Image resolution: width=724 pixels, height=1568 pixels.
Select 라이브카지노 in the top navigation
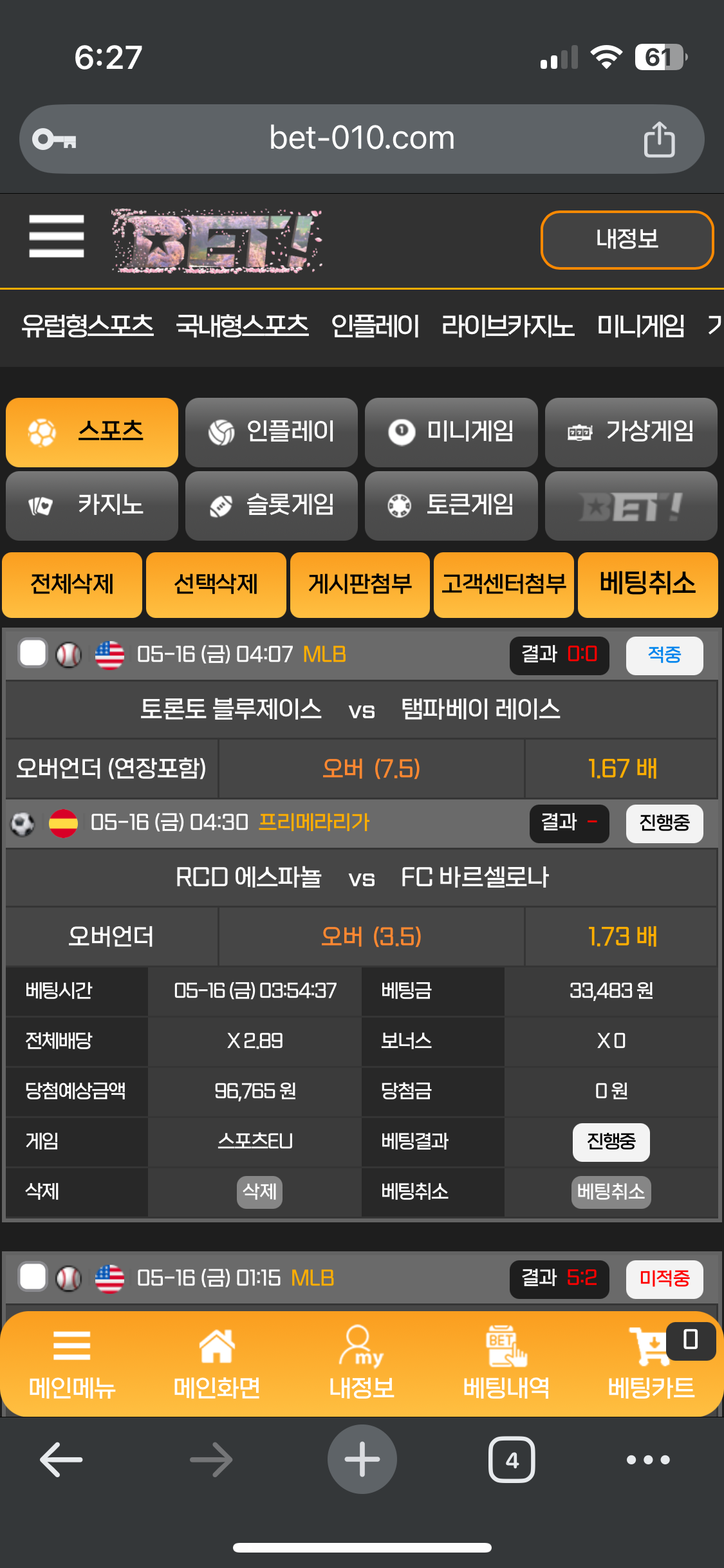point(508,326)
